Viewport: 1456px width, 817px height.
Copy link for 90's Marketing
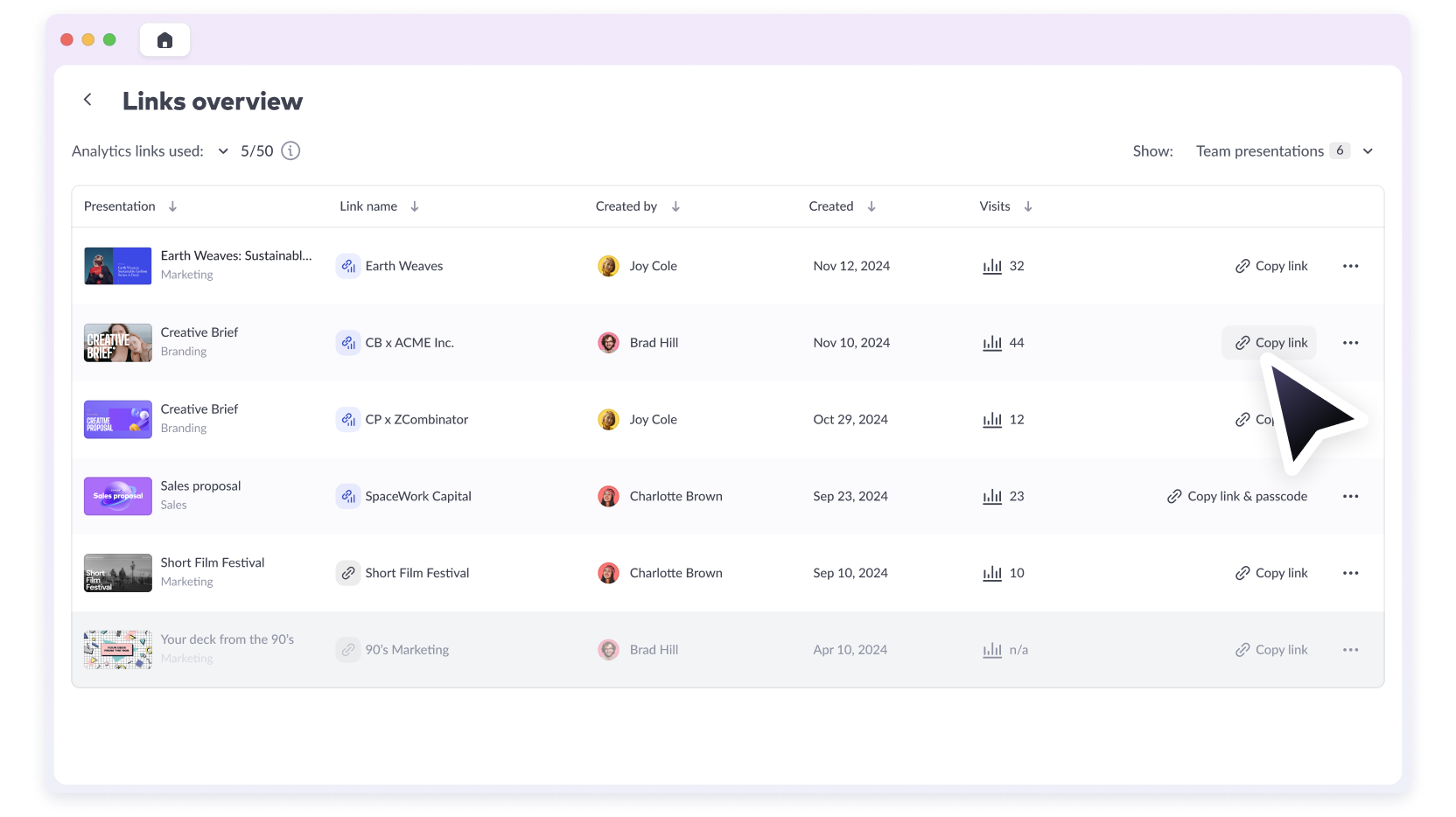point(1271,650)
